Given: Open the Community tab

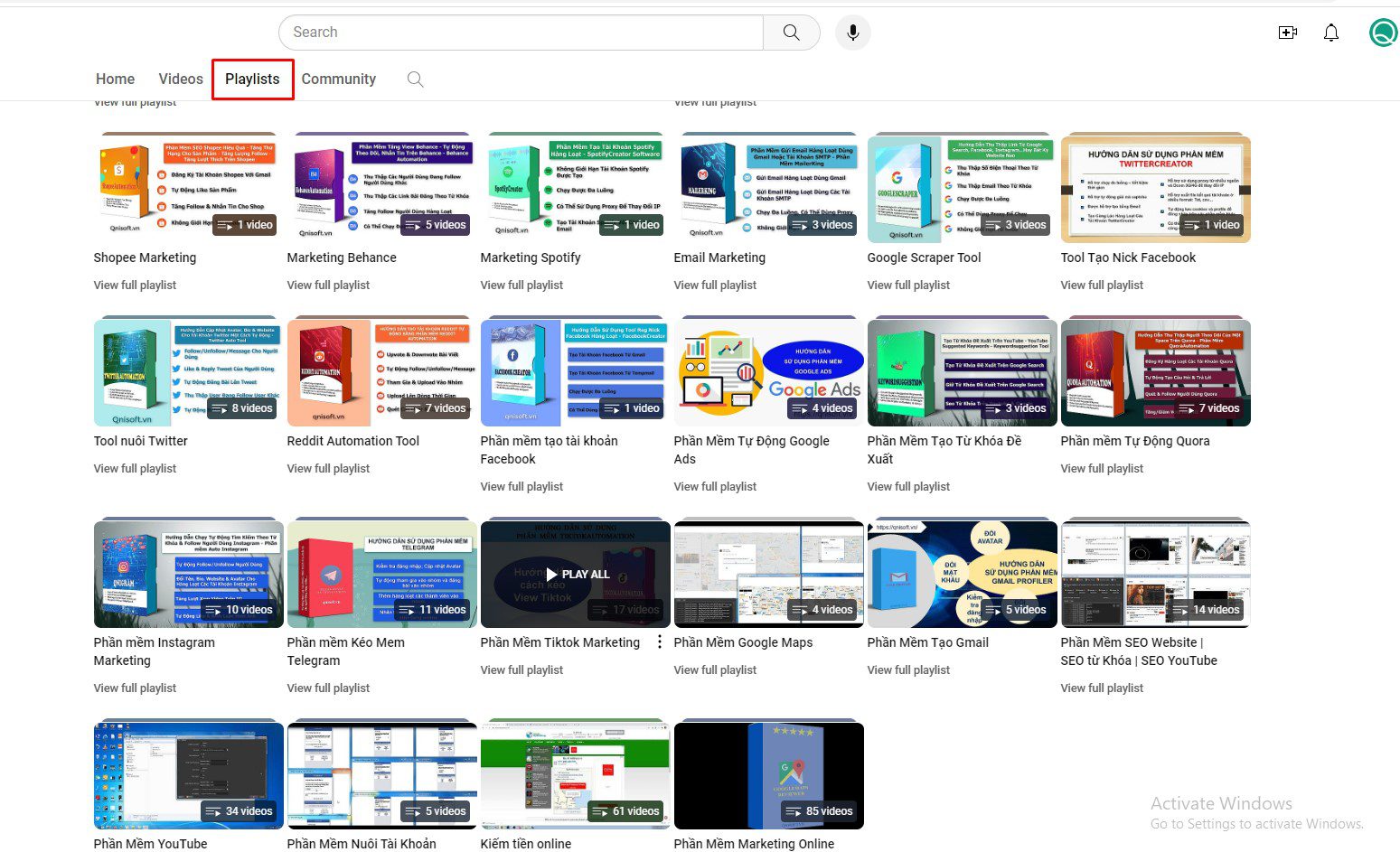Looking at the screenshot, I should (339, 80).
